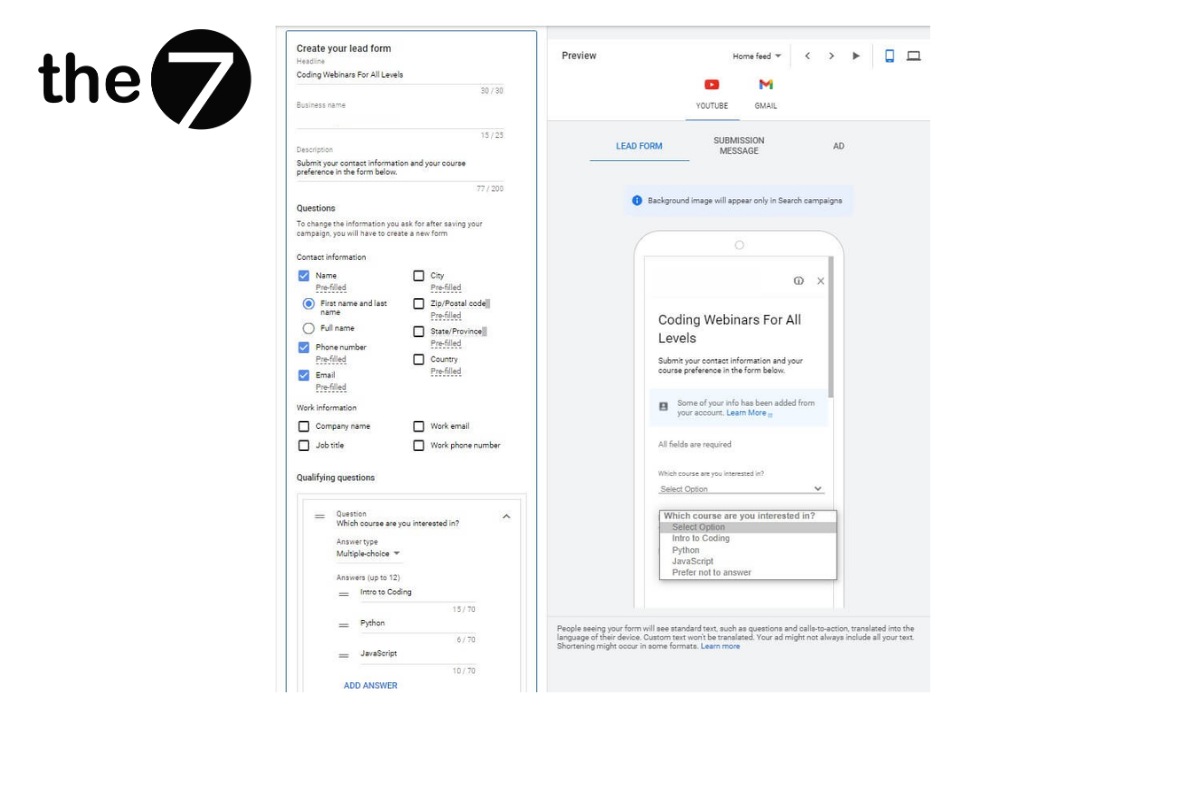
Task: Click into the Business name field
Action: coord(400,120)
